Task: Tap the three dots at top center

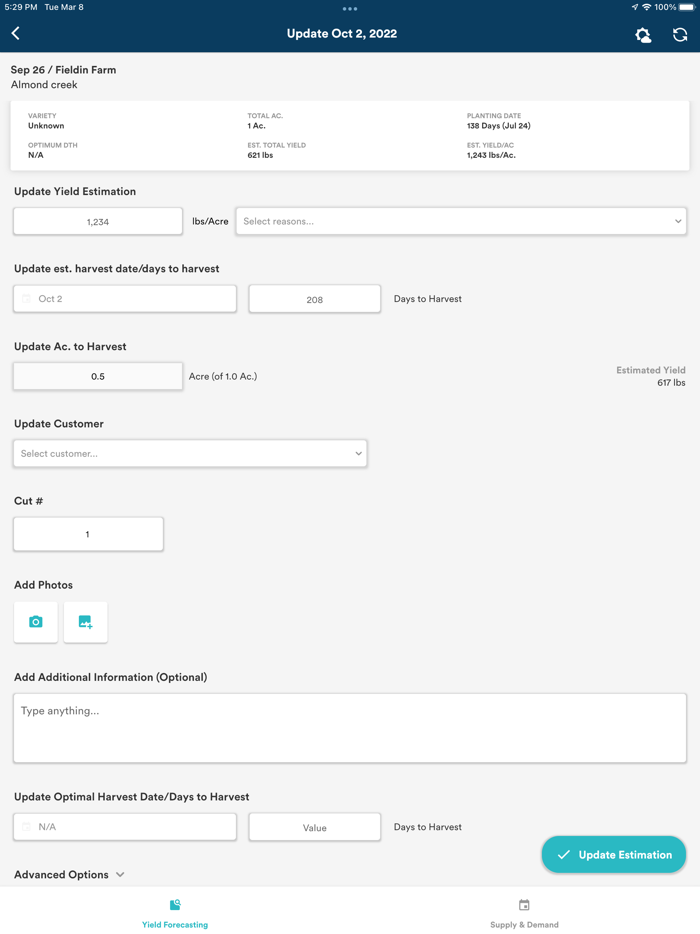Action: point(350,9)
